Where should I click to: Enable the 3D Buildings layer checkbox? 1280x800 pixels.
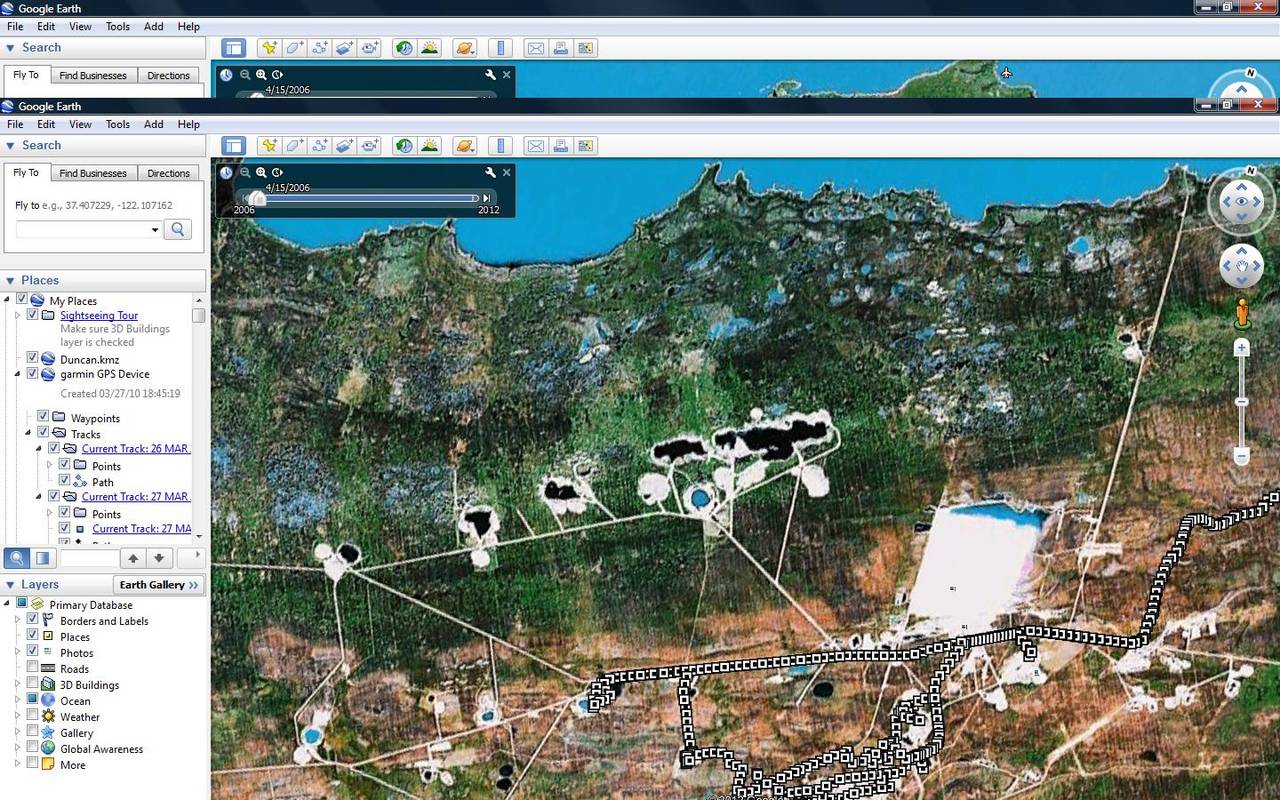click(x=32, y=684)
